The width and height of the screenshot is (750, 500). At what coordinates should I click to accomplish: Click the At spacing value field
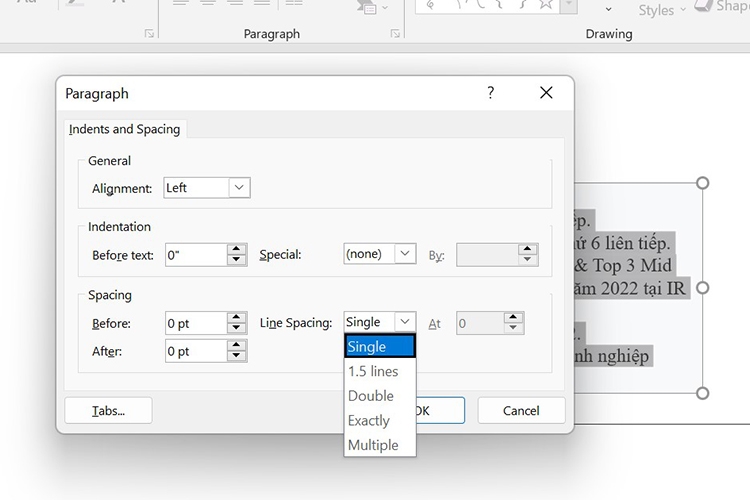[x=480, y=323]
